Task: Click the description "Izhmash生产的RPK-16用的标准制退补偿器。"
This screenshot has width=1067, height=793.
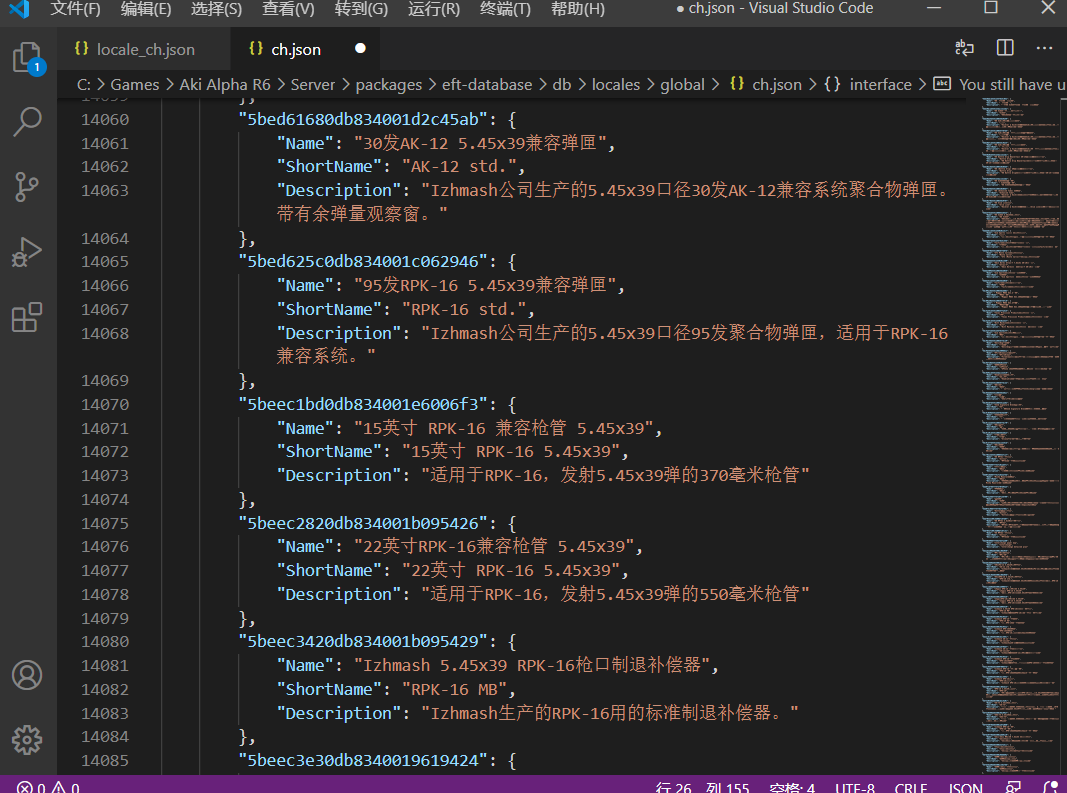Action: coord(610,713)
